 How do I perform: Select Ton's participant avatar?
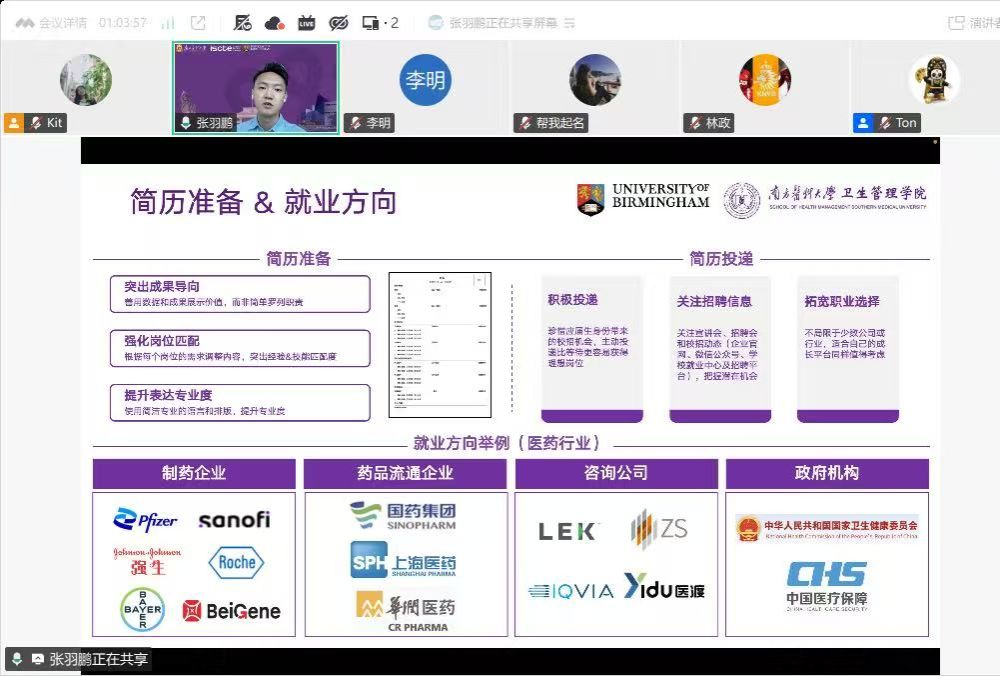point(934,80)
